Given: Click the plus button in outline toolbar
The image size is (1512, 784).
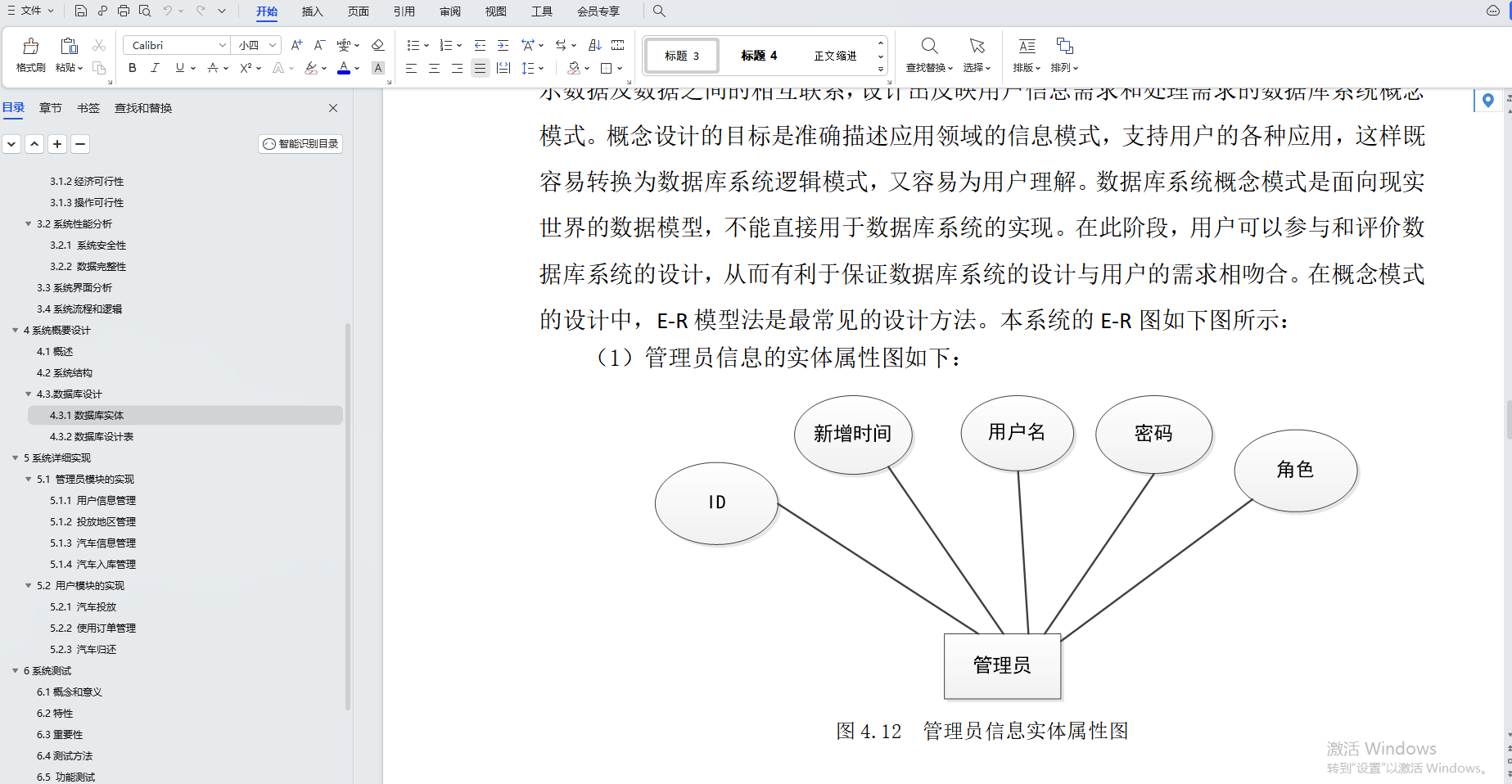Looking at the screenshot, I should click(x=57, y=144).
